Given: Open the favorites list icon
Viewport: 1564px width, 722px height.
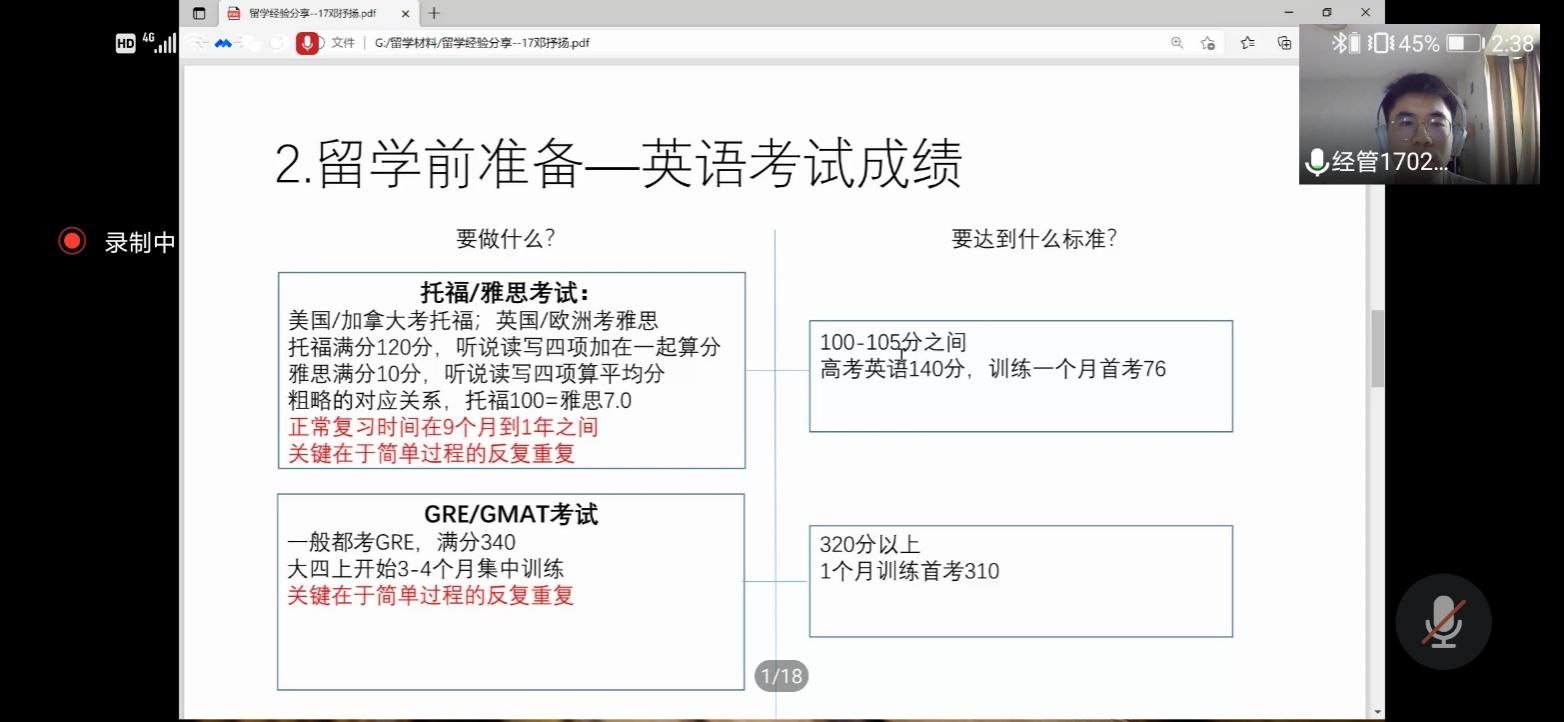Looking at the screenshot, I should click(1247, 43).
